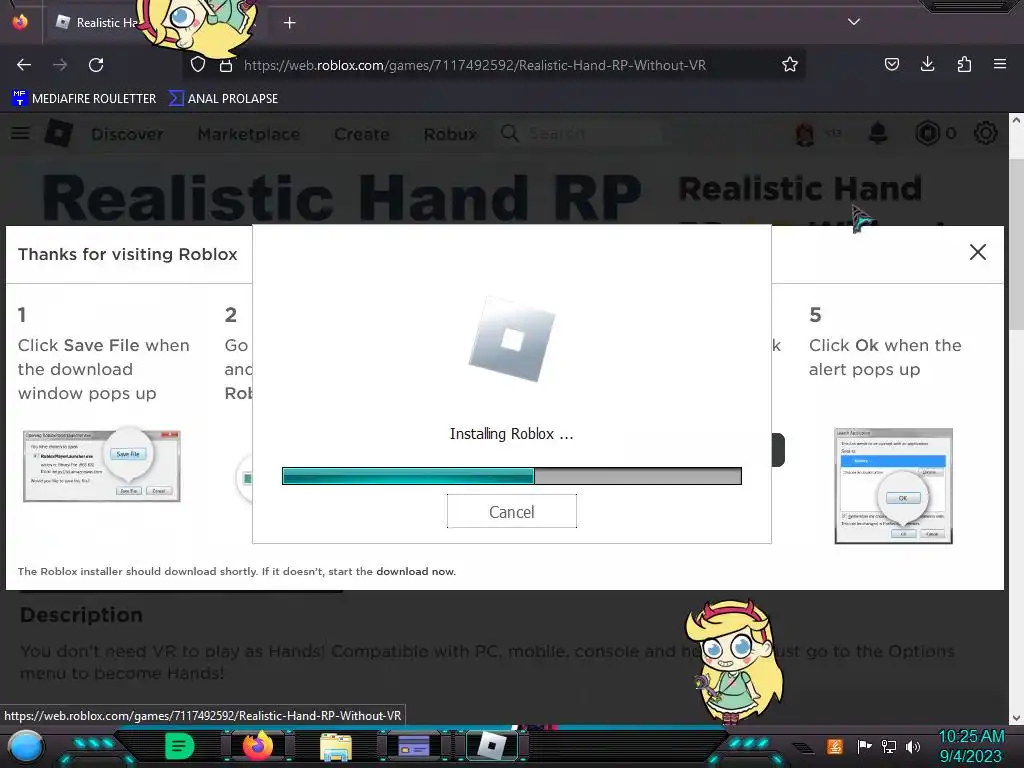The height and width of the screenshot is (768, 1024).
Task: Open the green notes app on taskbar
Action: point(178,746)
